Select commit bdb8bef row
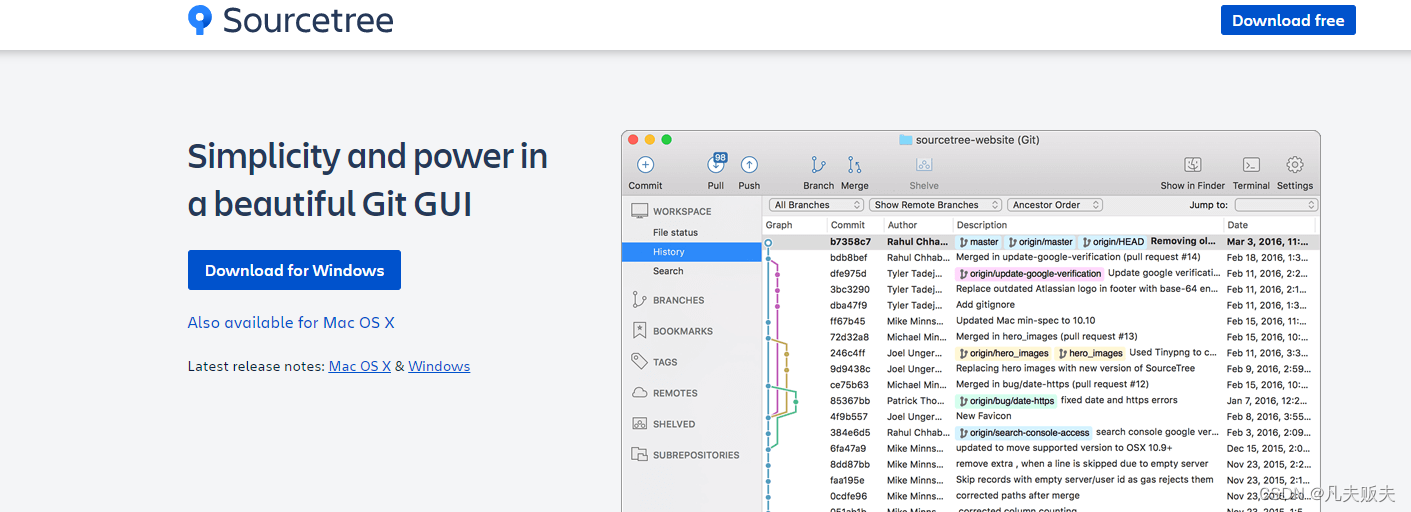The width and height of the screenshot is (1411, 512). (1041, 257)
